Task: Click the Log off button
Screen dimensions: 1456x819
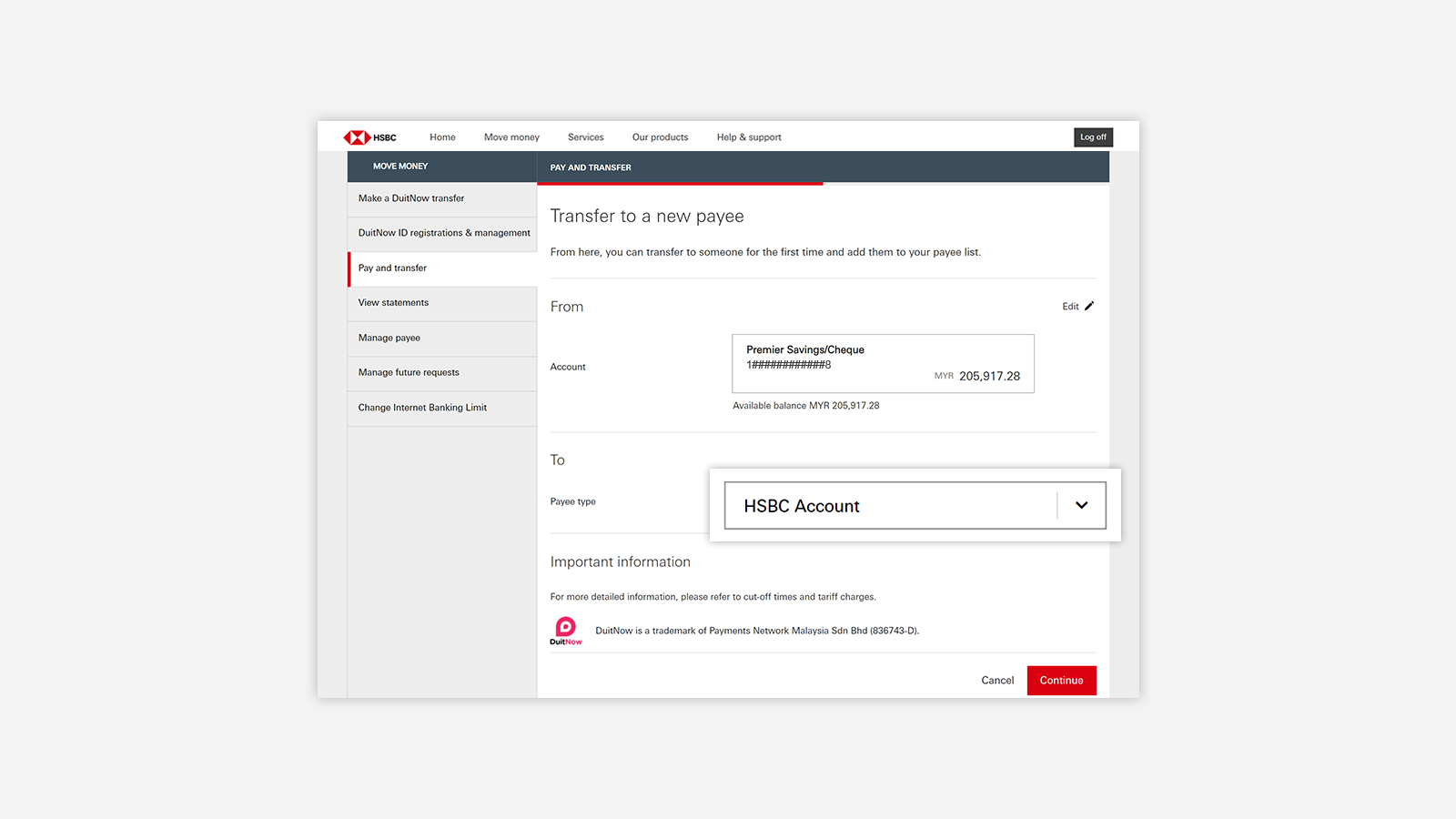Action: [x=1093, y=137]
